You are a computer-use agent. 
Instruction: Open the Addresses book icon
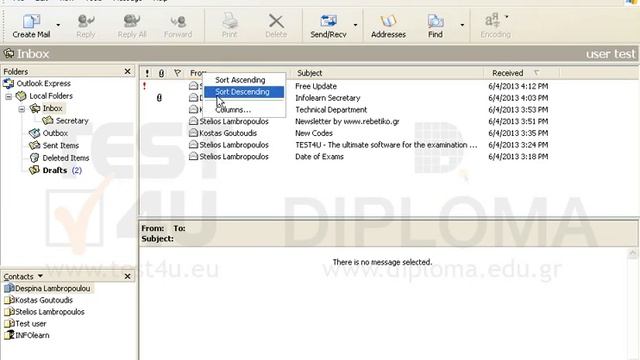[x=388, y=21]
